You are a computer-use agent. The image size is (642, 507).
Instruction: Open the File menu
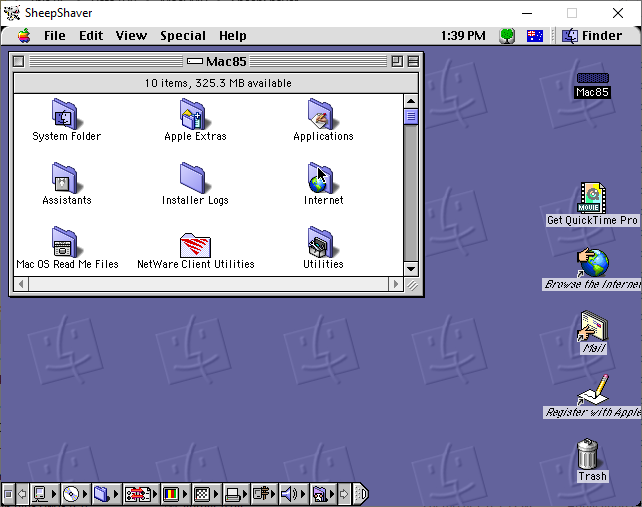pos(54,36)
